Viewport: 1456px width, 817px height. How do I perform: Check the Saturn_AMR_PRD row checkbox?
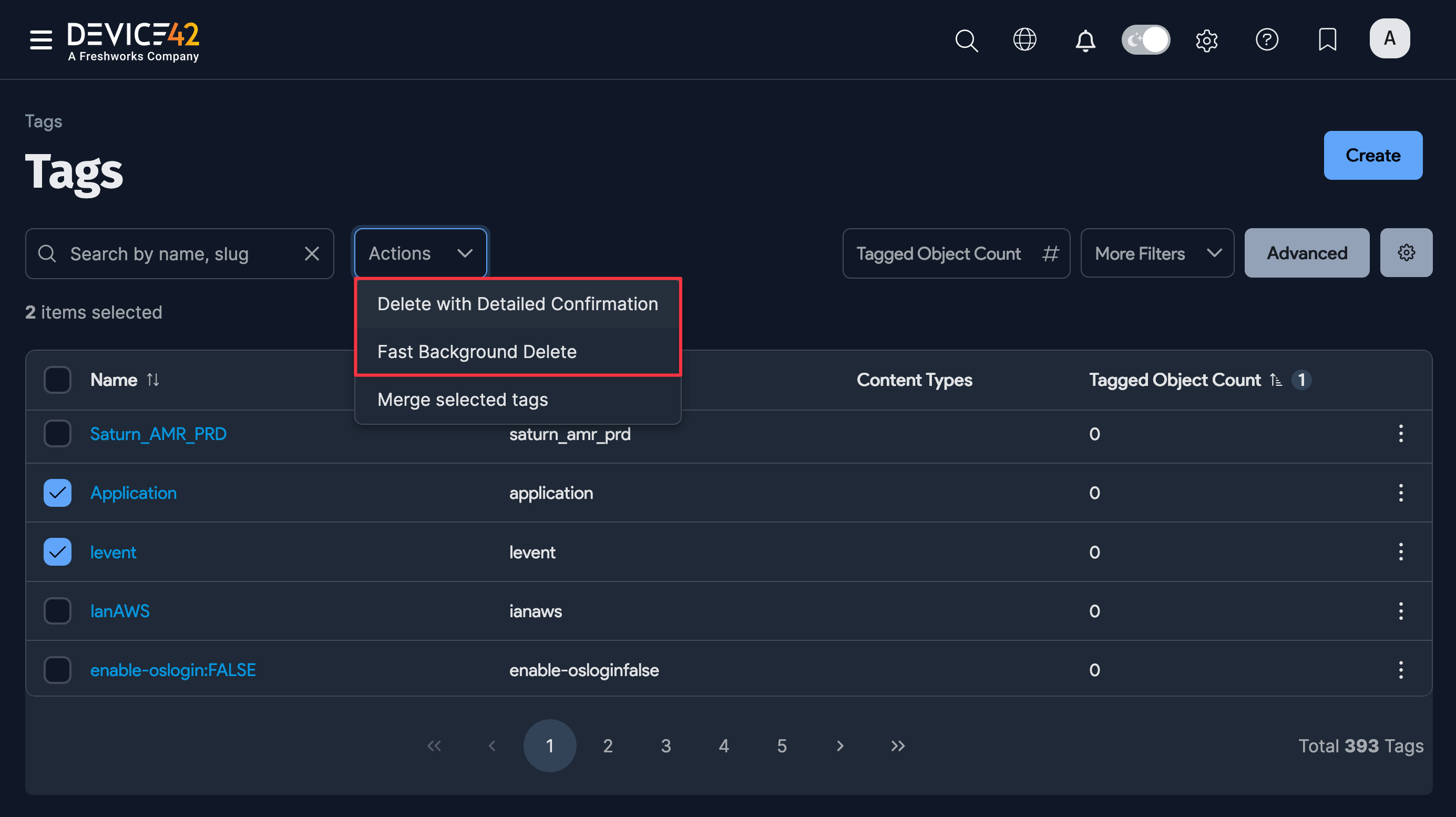tap(57, 434)
